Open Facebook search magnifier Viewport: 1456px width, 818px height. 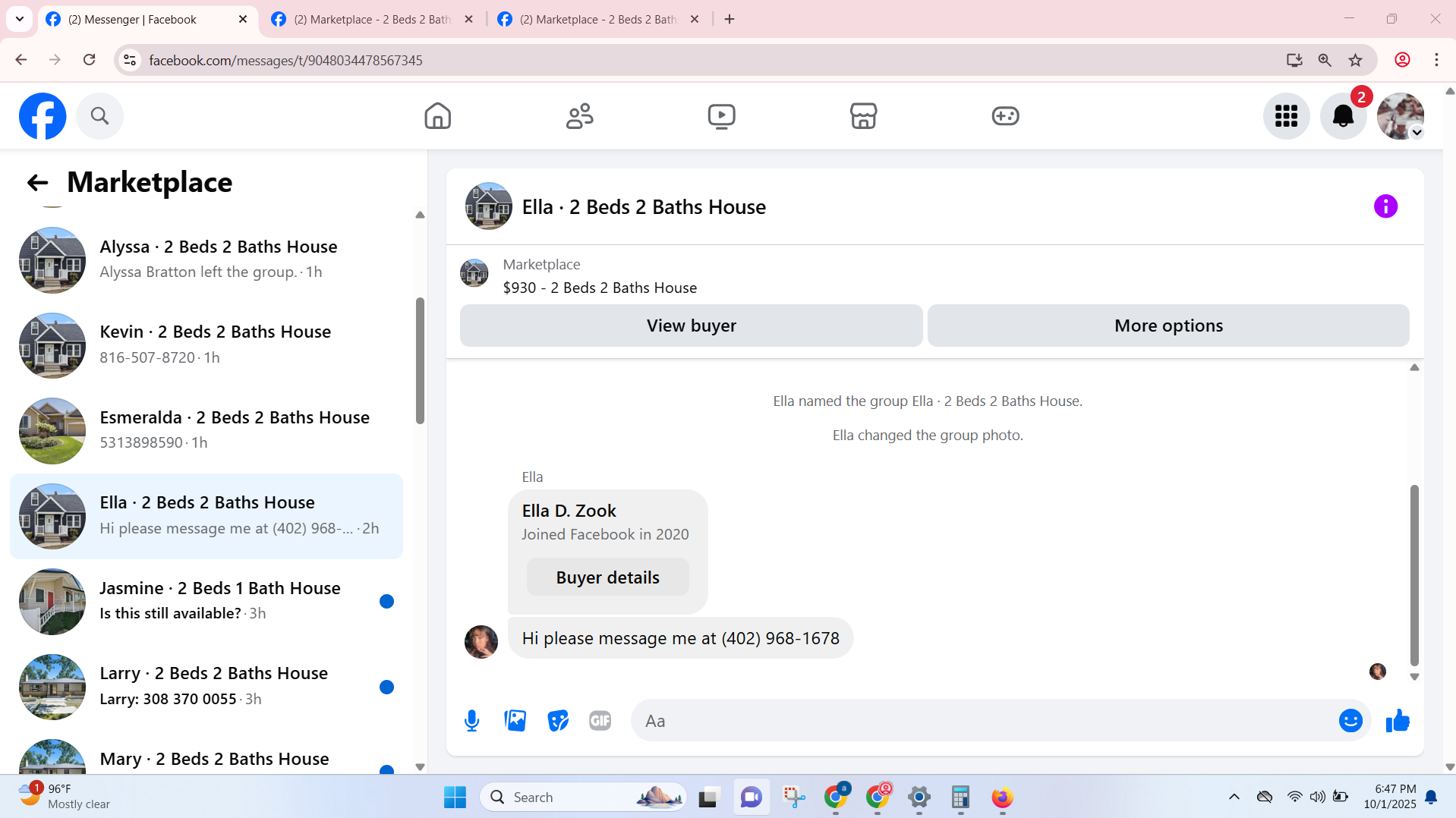(x=99, y=116)
